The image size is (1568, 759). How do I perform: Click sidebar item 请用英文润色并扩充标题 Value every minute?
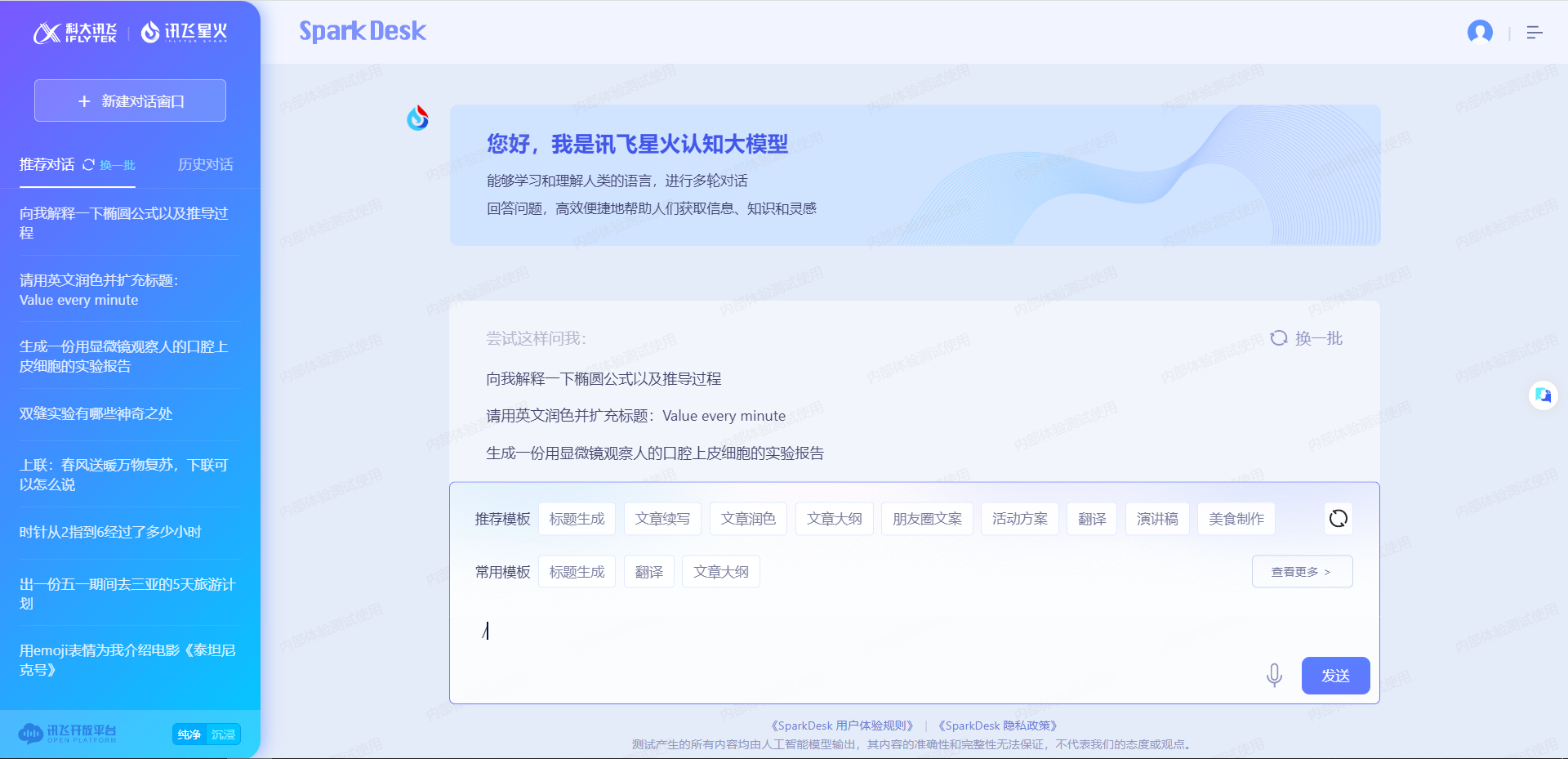[131, 290]
